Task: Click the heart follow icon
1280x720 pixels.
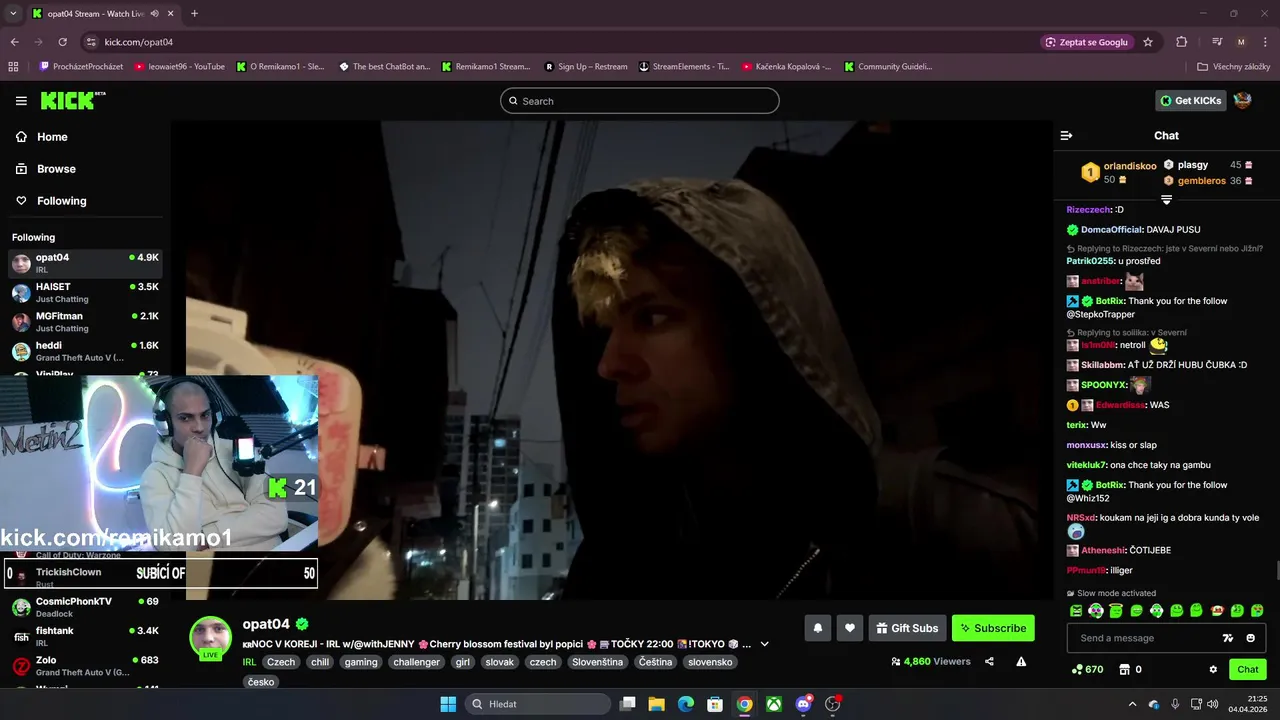Action: point(850,628)
